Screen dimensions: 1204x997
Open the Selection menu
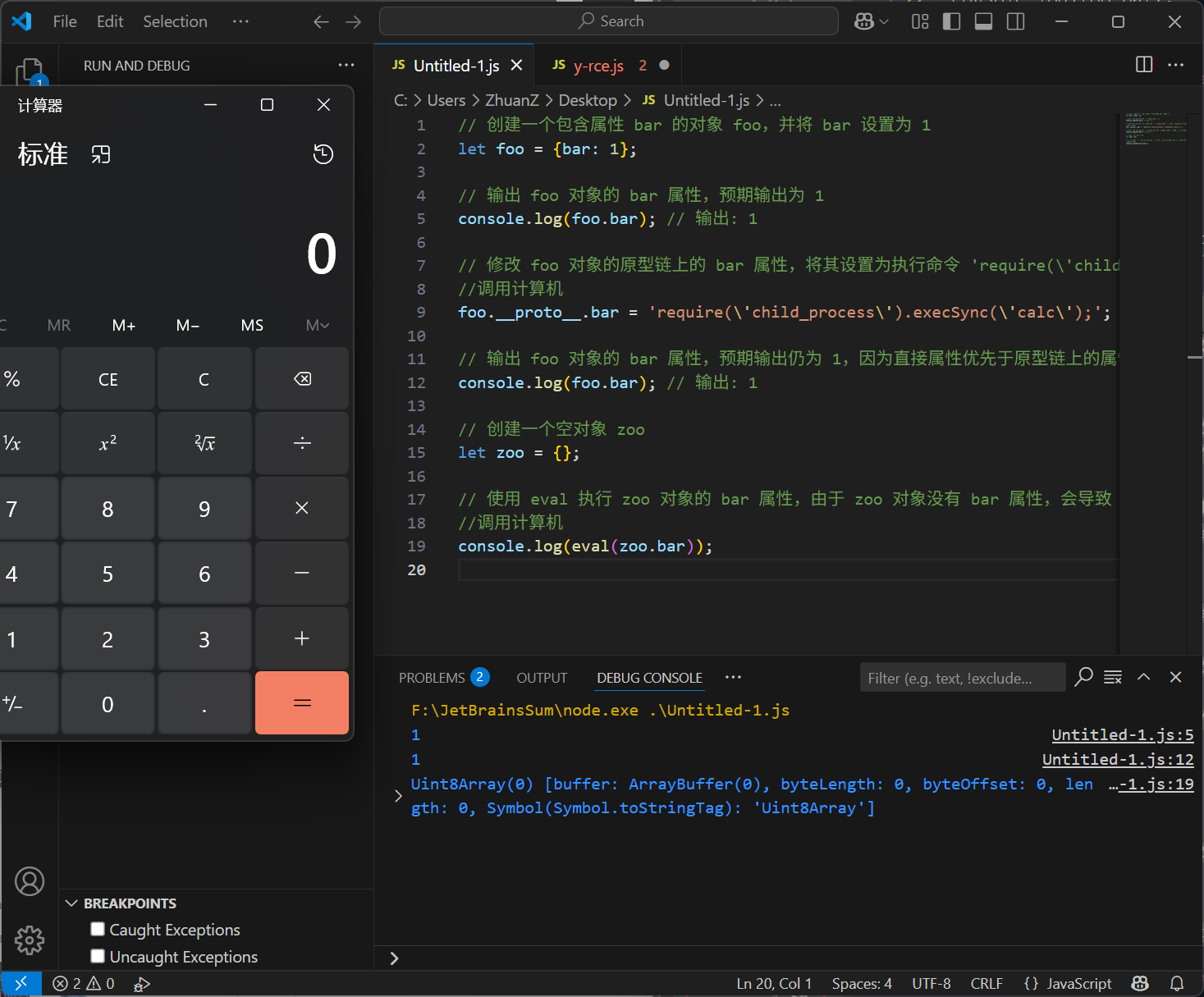(x=175, y=21)
